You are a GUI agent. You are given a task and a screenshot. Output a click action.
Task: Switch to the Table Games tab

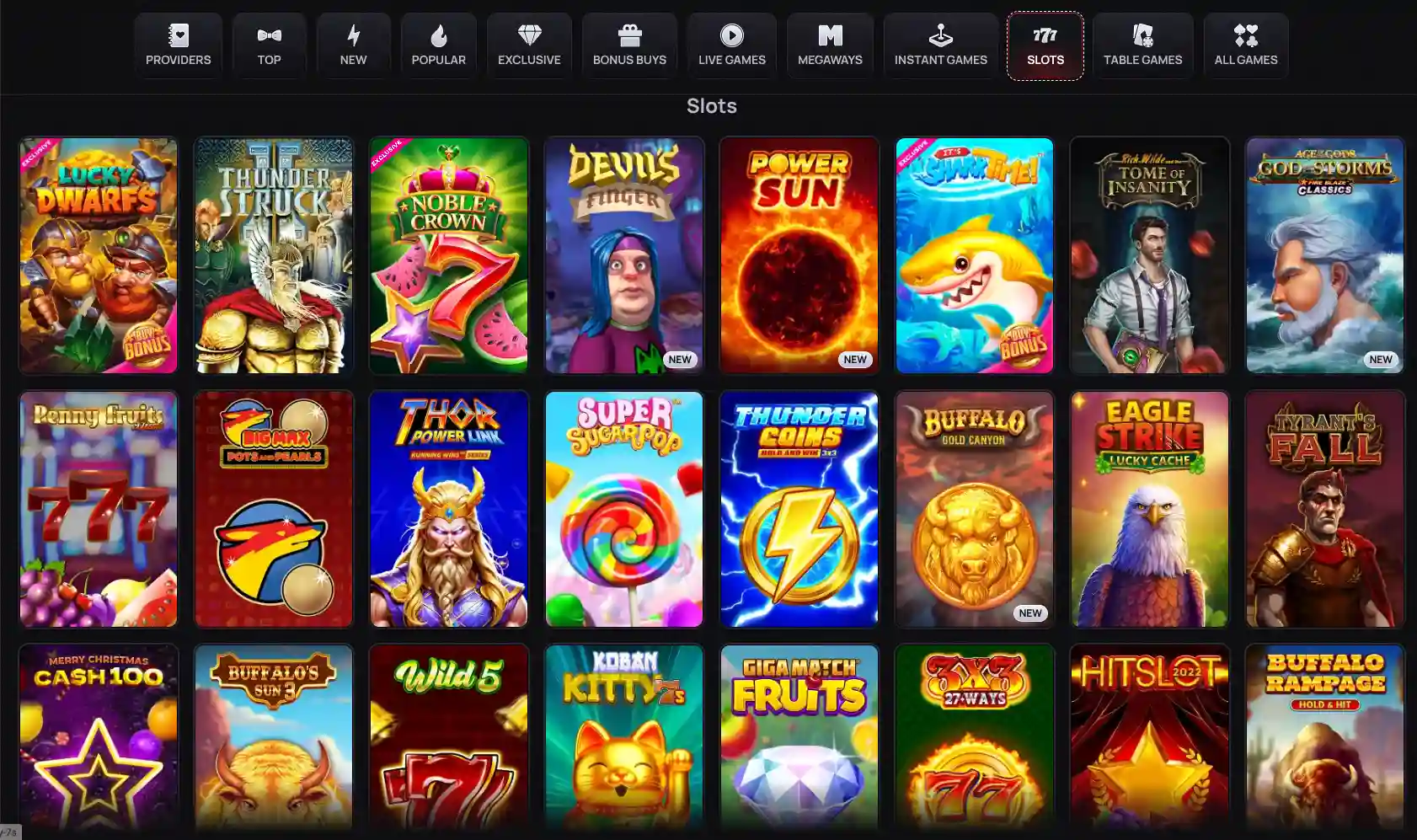[x=1143, y=46]
